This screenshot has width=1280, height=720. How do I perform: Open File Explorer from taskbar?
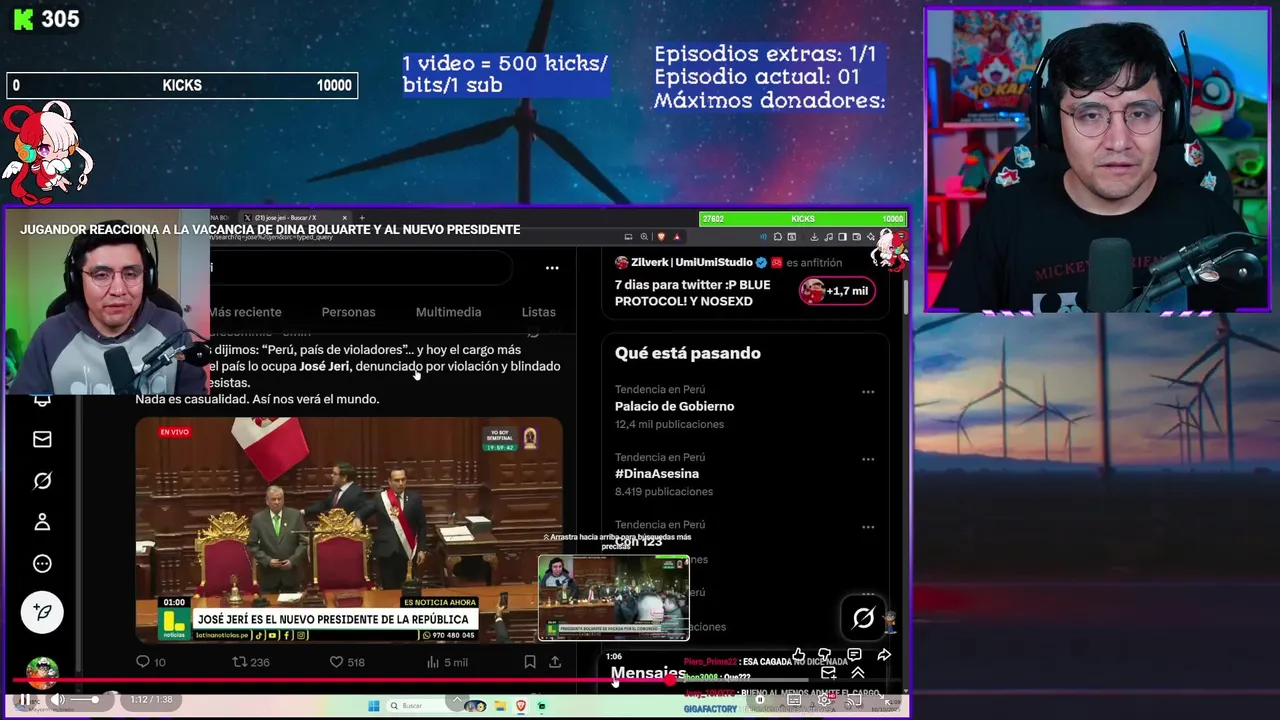(x=500, y=706)
